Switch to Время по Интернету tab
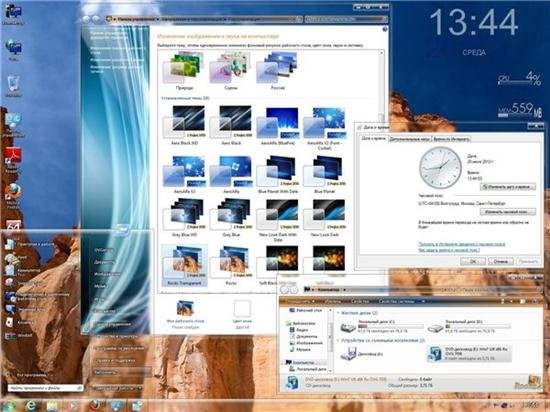550x412 pixels. [451, 139]
